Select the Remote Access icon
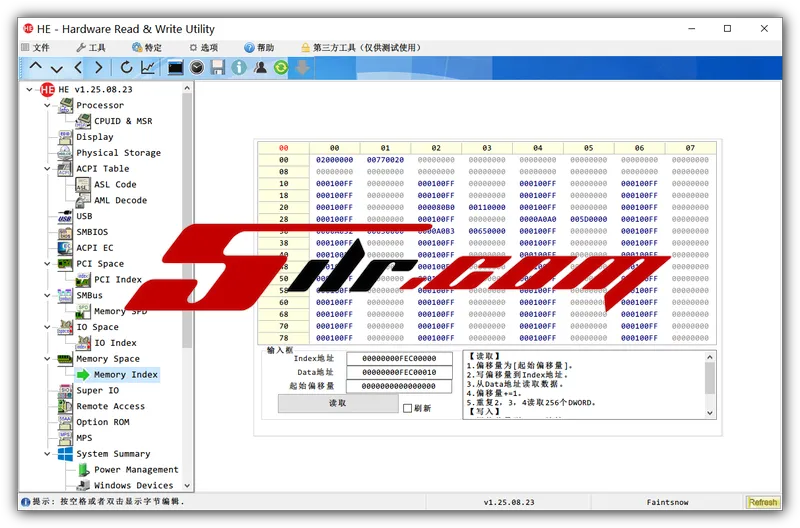The image size is (800, 528). pyautogui.click(x=65, y=406)
